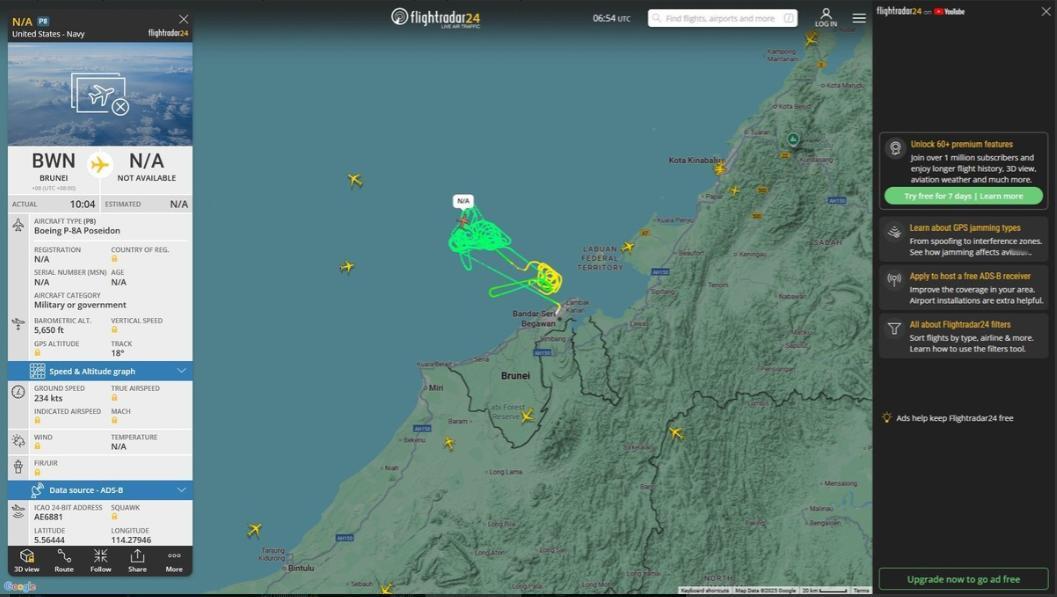This screenshot has height=597, width=1057.
Task: Select the plane icon near Kota Kinabalu
Action: [x=720, y=168]
